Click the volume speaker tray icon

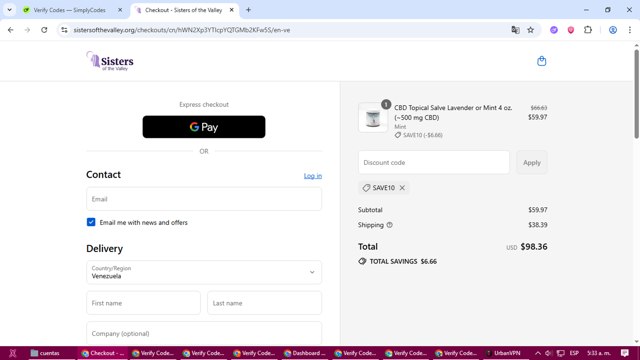pos(548,353)
